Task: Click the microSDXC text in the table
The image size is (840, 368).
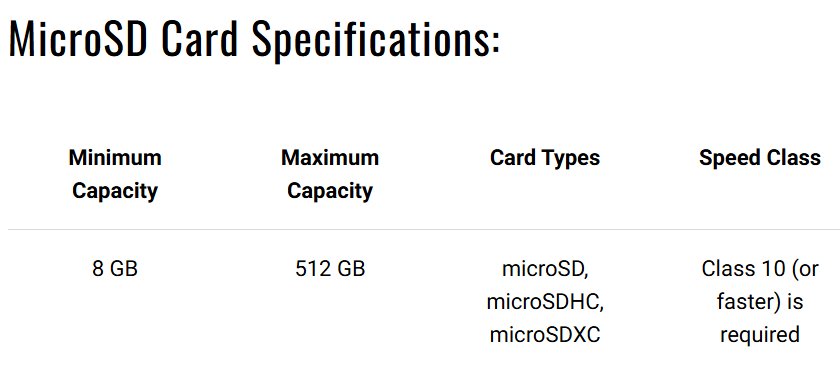Action: click(545, 334)
